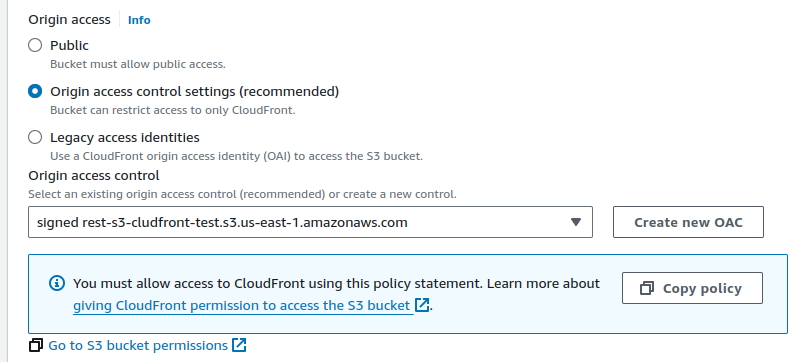Click the Create new OAC button
The image size is (803, 362).
tap(688, 222)
